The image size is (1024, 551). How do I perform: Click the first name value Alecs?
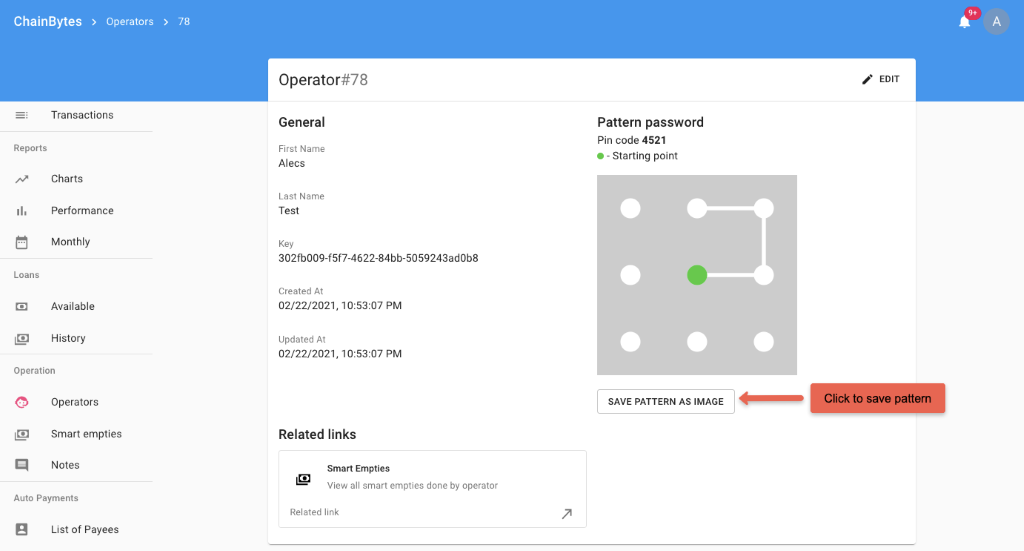[x=291, y=163]
